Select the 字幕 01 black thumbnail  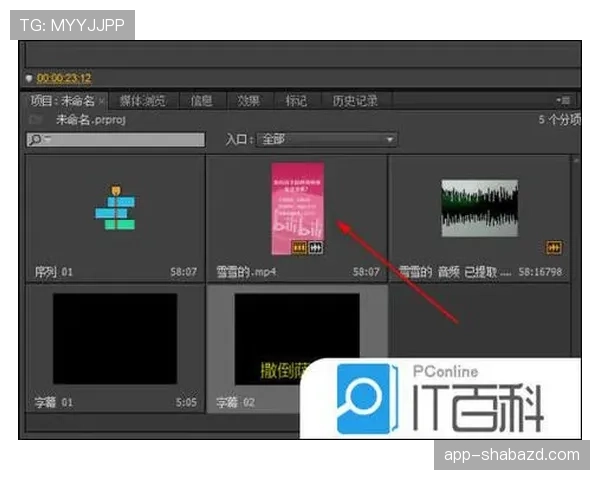coord(115,339)
